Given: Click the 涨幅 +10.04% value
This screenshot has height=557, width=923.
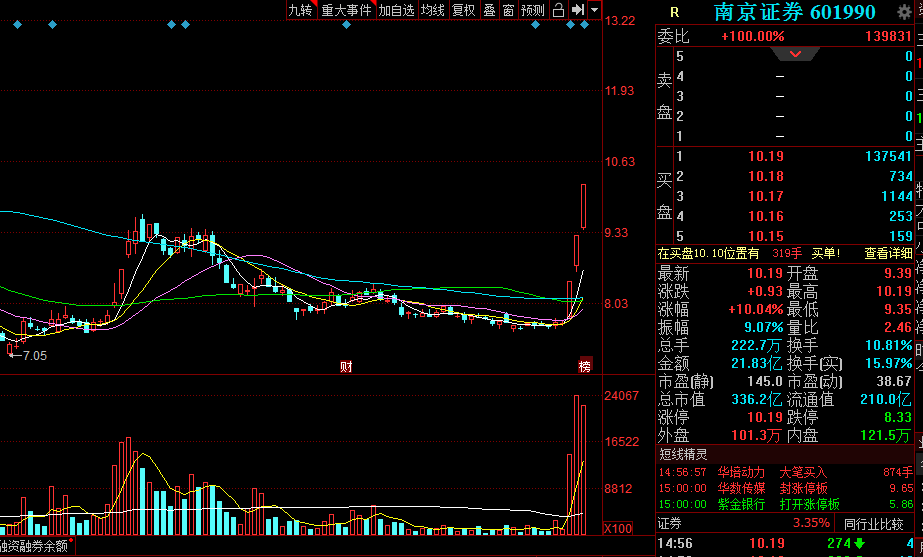Looking at the screenshot, I should 756,309.
